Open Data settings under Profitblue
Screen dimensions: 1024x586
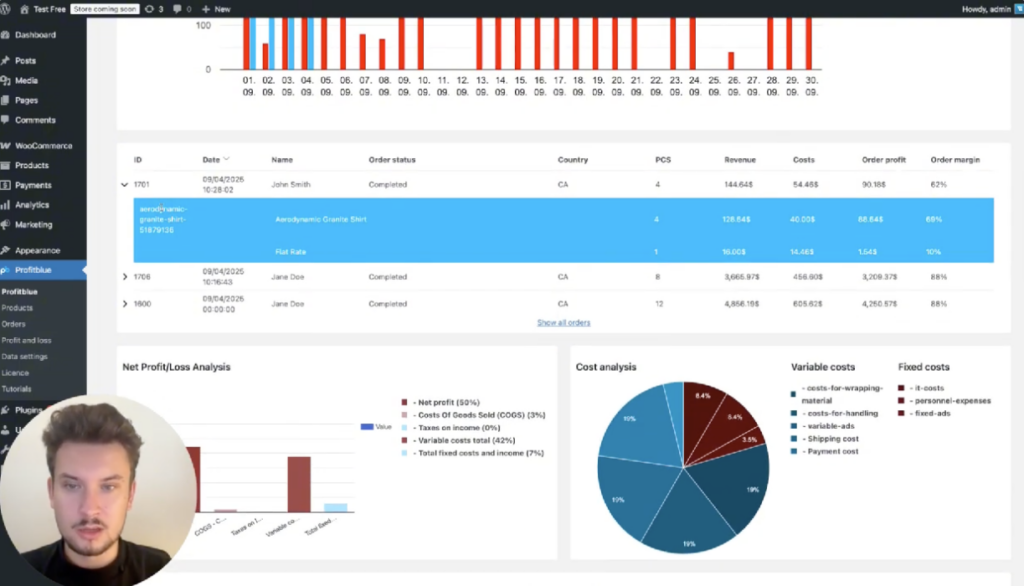click(24, 356)
